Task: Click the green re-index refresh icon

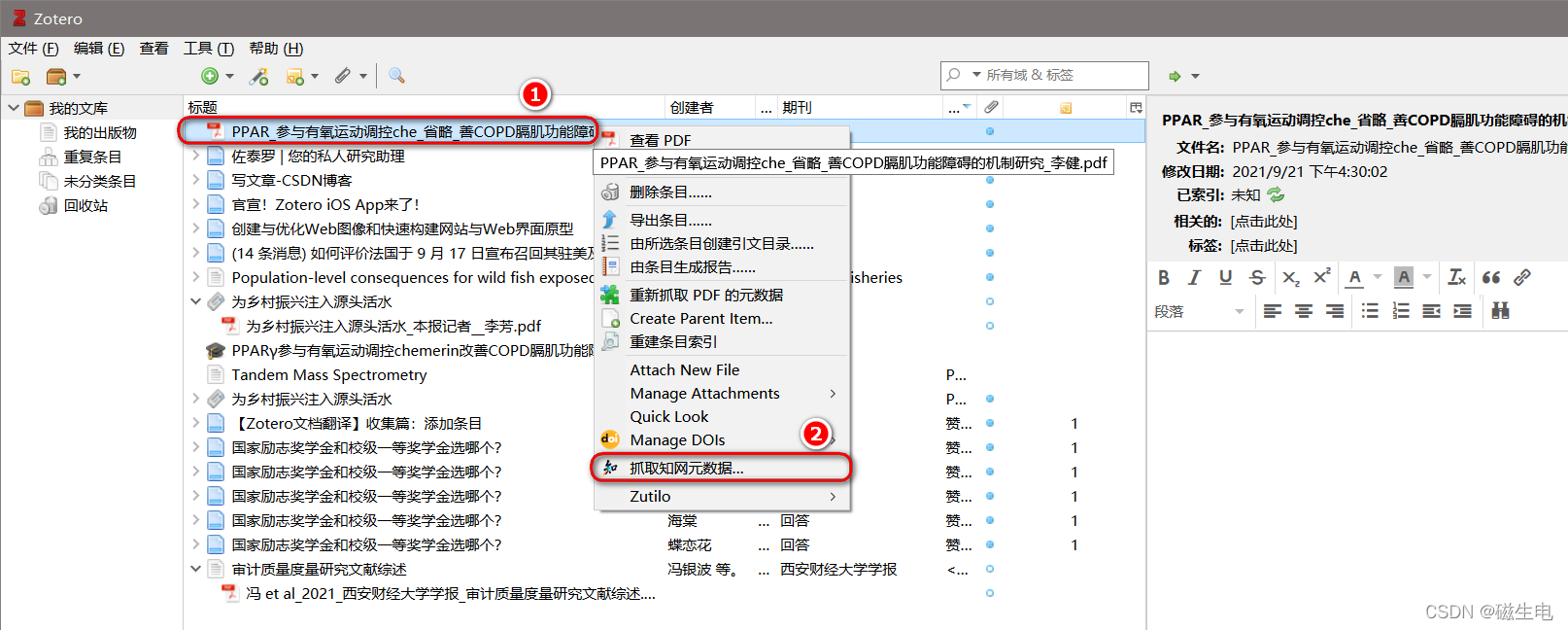Action: (1276, 195)
